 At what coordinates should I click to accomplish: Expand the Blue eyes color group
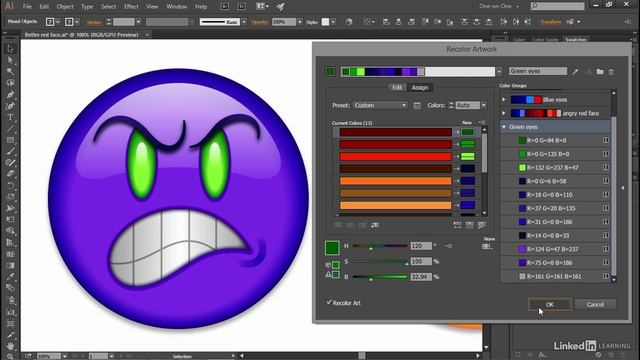504,100
